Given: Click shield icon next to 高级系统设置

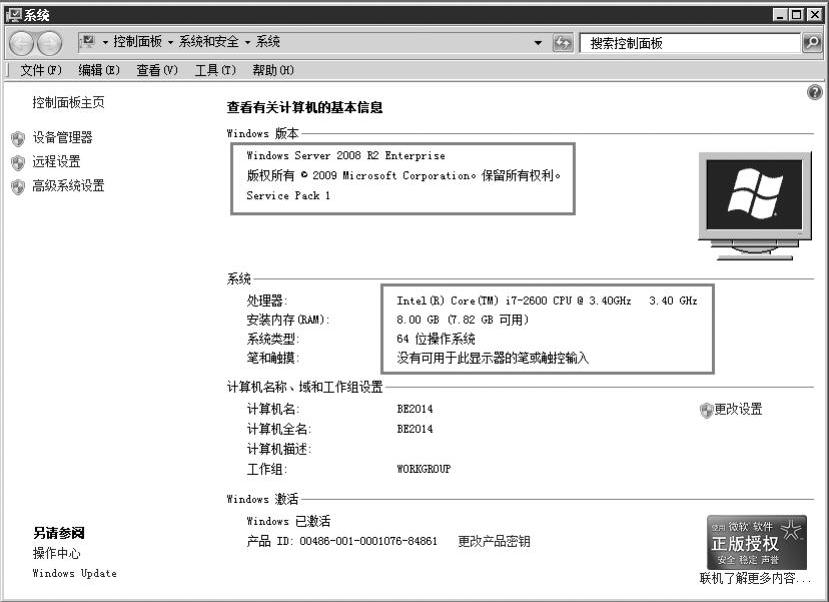Looking at the screenshot, I should point(18,187).
